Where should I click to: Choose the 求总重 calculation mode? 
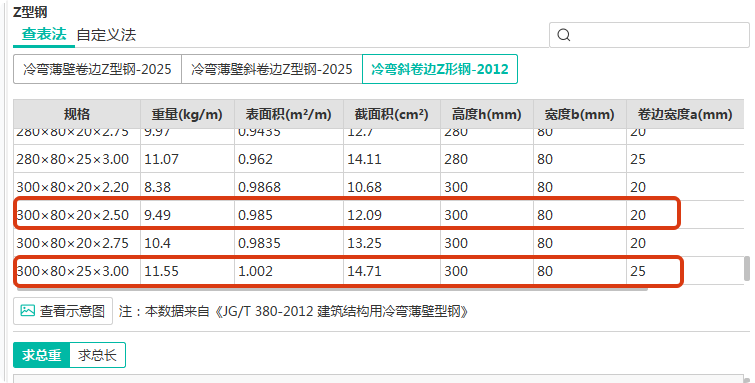pos(41,355)
